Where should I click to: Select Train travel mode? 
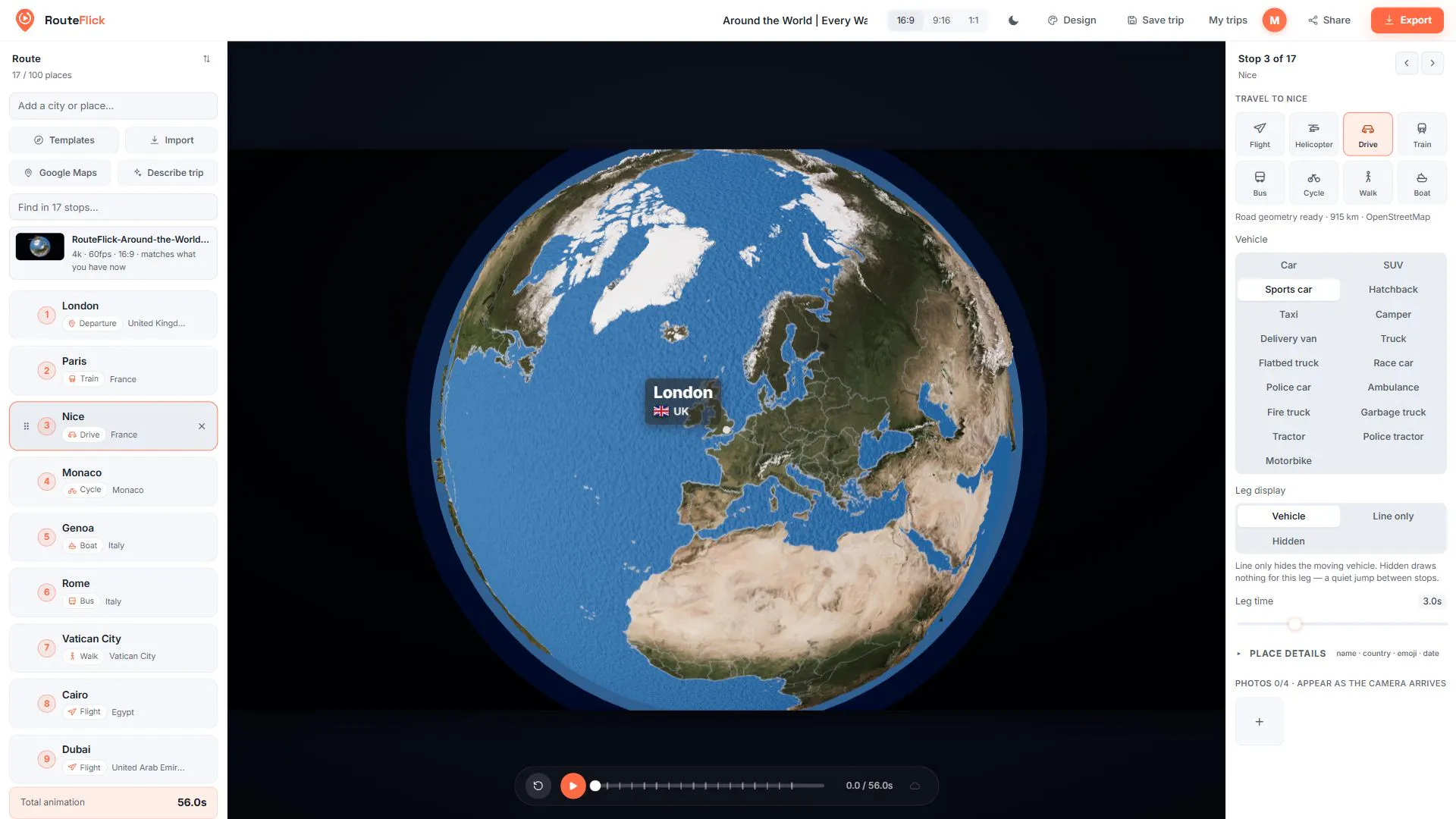coord(1422,134)
